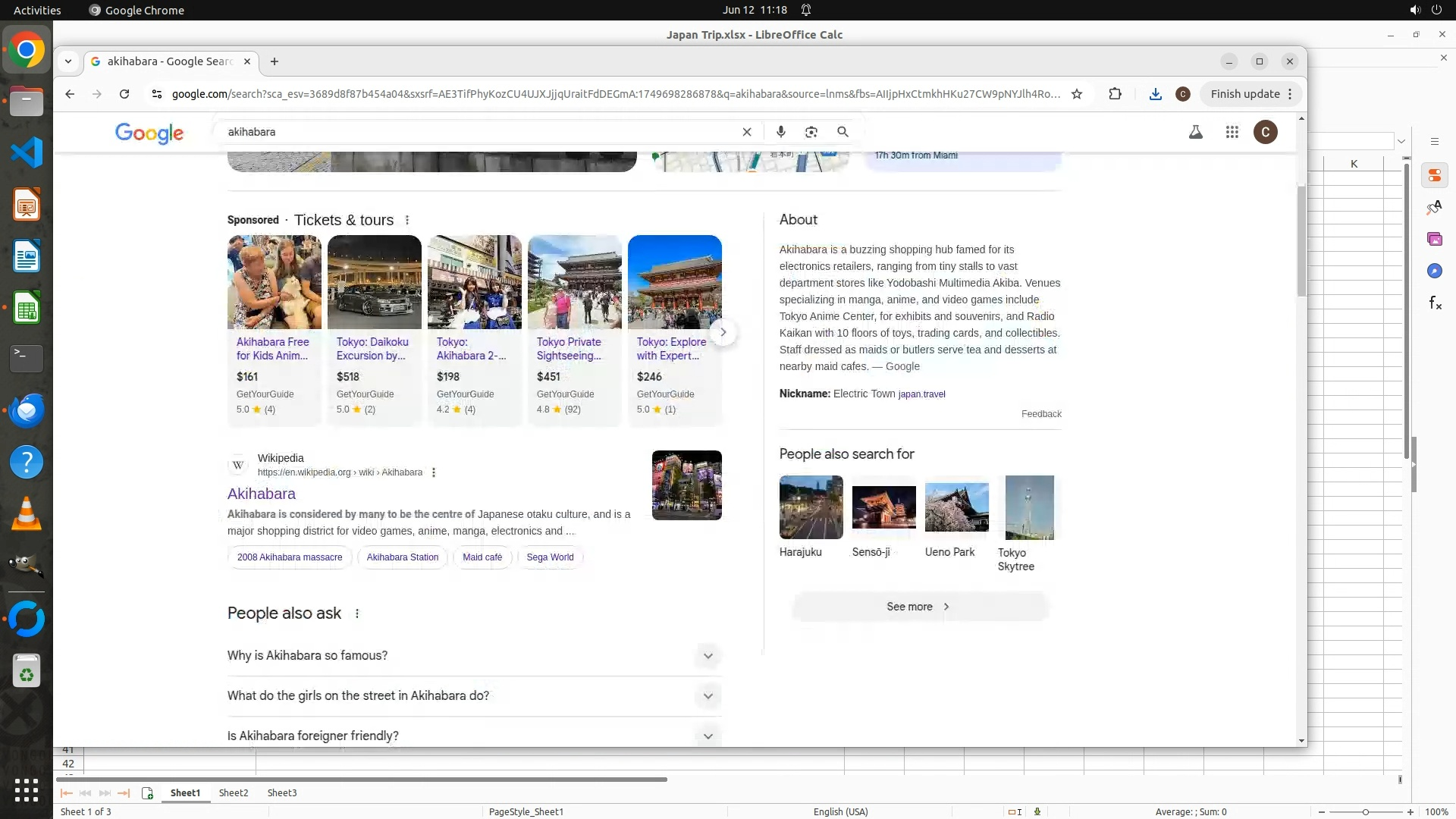Adjust the Calc zoom slider

coord(1365,811)
